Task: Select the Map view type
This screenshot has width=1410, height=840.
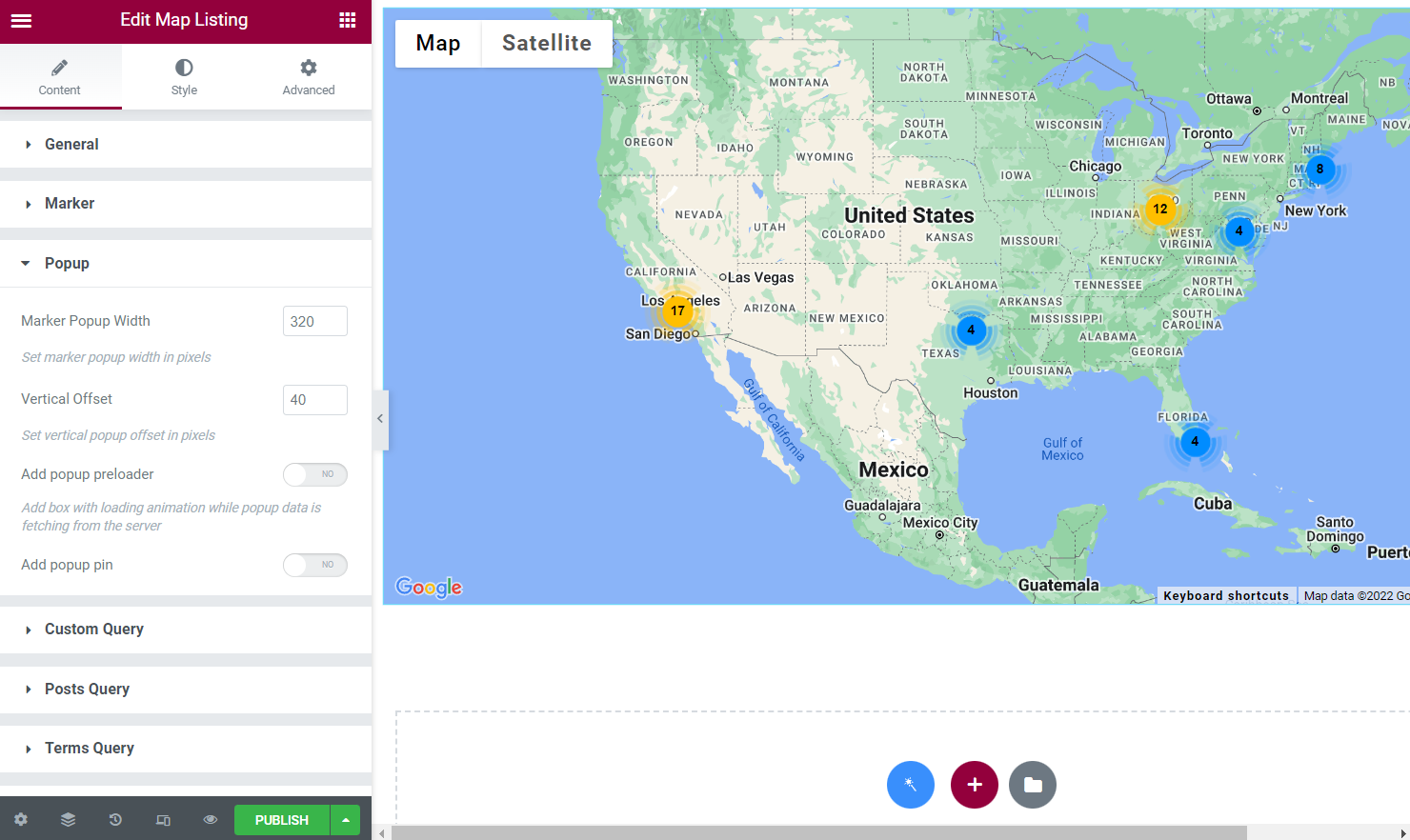Action: point(438,44)
